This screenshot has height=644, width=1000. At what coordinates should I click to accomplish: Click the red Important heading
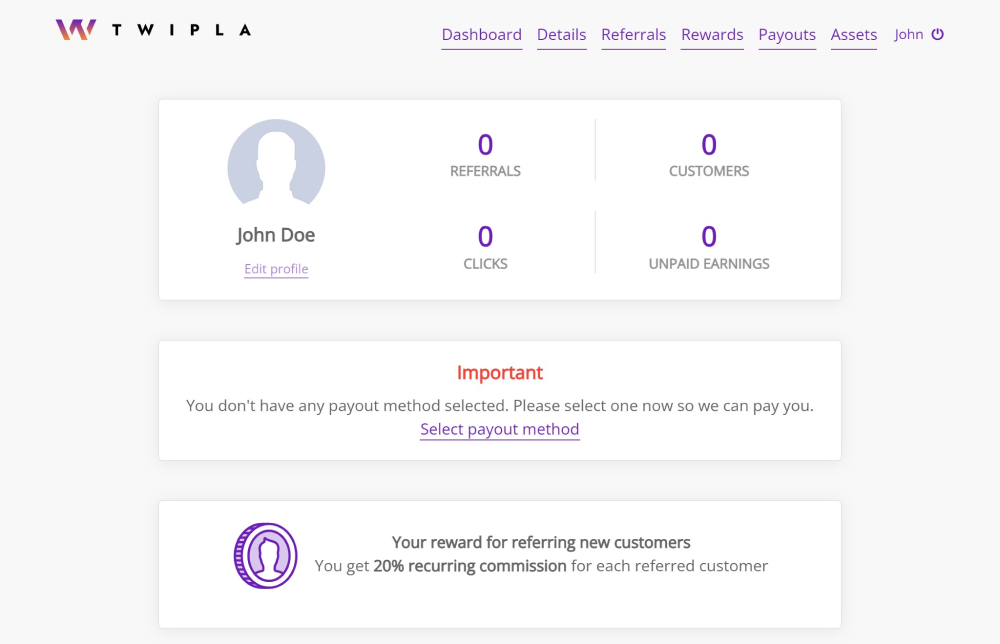(x=499, y=373)
